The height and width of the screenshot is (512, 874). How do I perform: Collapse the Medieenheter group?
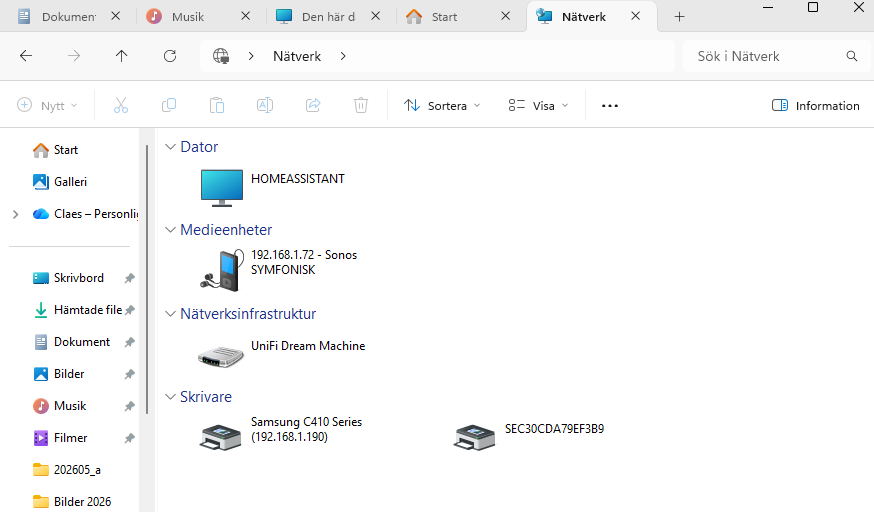tap(170, 230)
